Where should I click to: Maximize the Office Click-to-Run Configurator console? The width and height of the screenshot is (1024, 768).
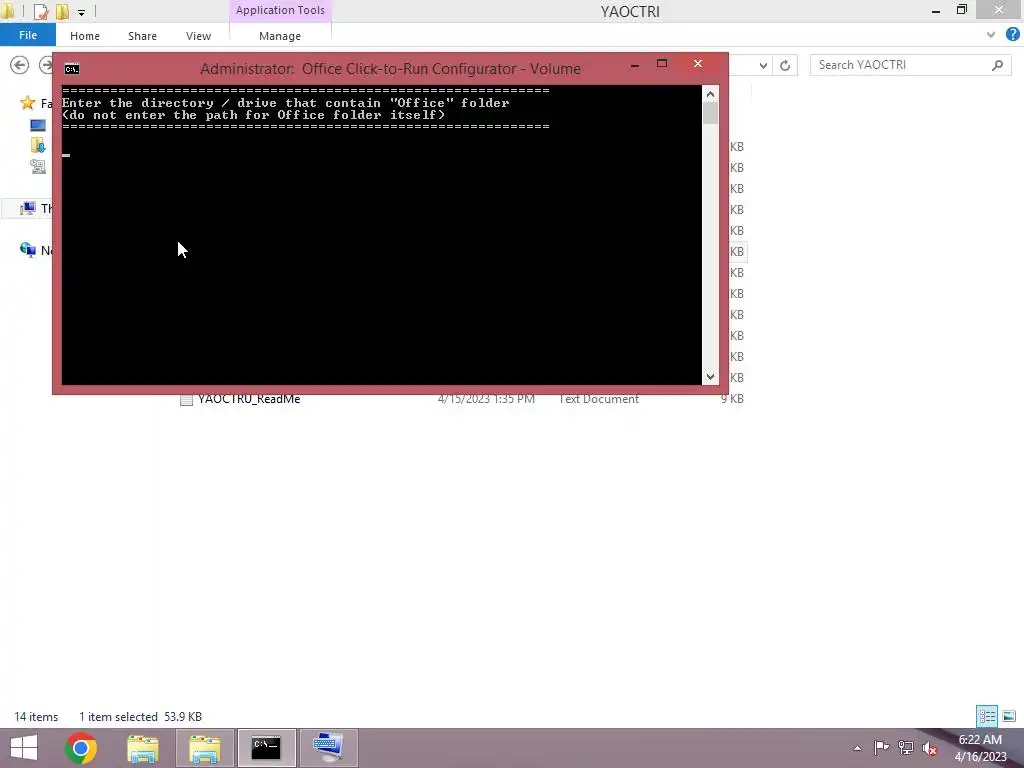pyautogui.click(x=662, y=64)
